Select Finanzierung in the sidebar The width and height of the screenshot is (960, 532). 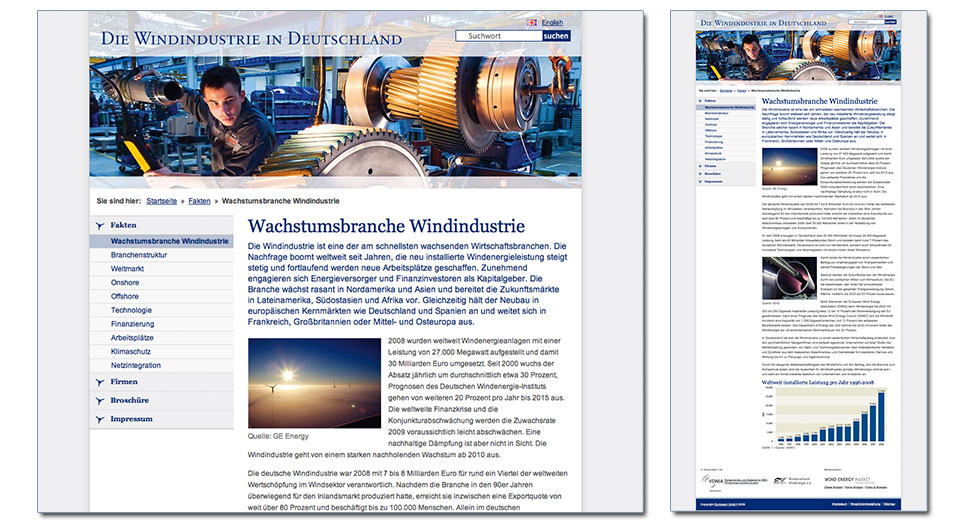pyautogui.click(x=132, y=324)
